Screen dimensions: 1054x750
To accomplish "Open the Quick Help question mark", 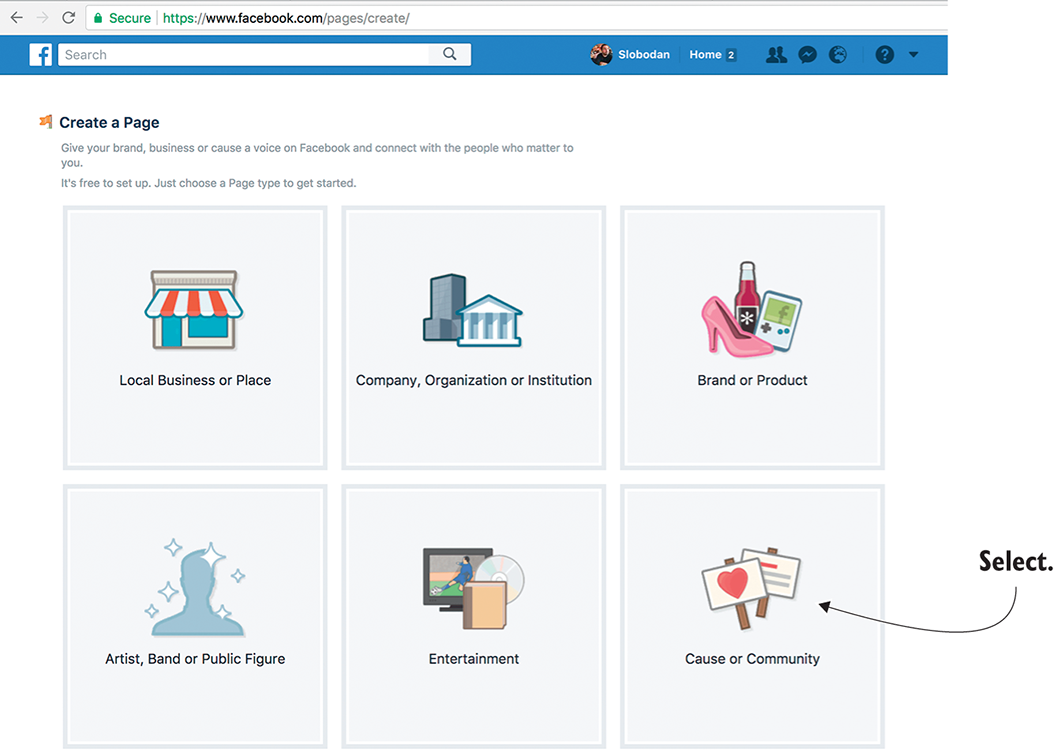I will (x=884, y=55).
